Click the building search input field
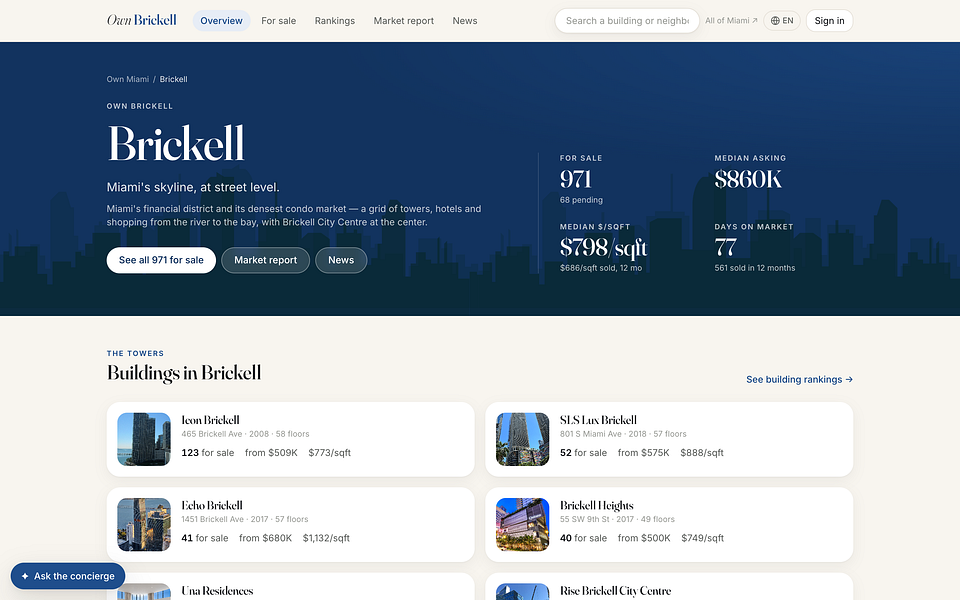This screenshot has width=960, height=600. pyautogui.click(x=627, y=21)
